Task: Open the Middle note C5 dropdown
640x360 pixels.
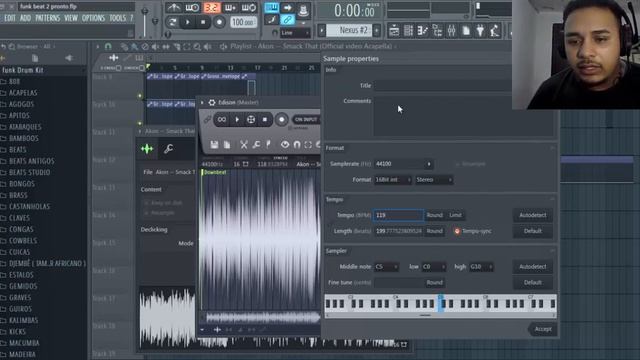Action: click(386, 267)
